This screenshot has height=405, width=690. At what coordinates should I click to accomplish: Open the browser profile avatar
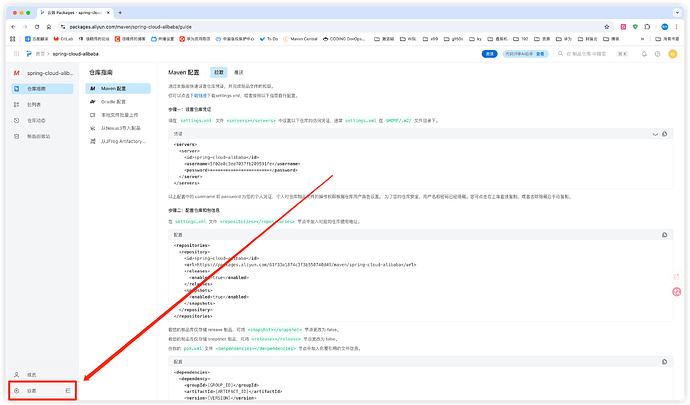coord(665,27)
